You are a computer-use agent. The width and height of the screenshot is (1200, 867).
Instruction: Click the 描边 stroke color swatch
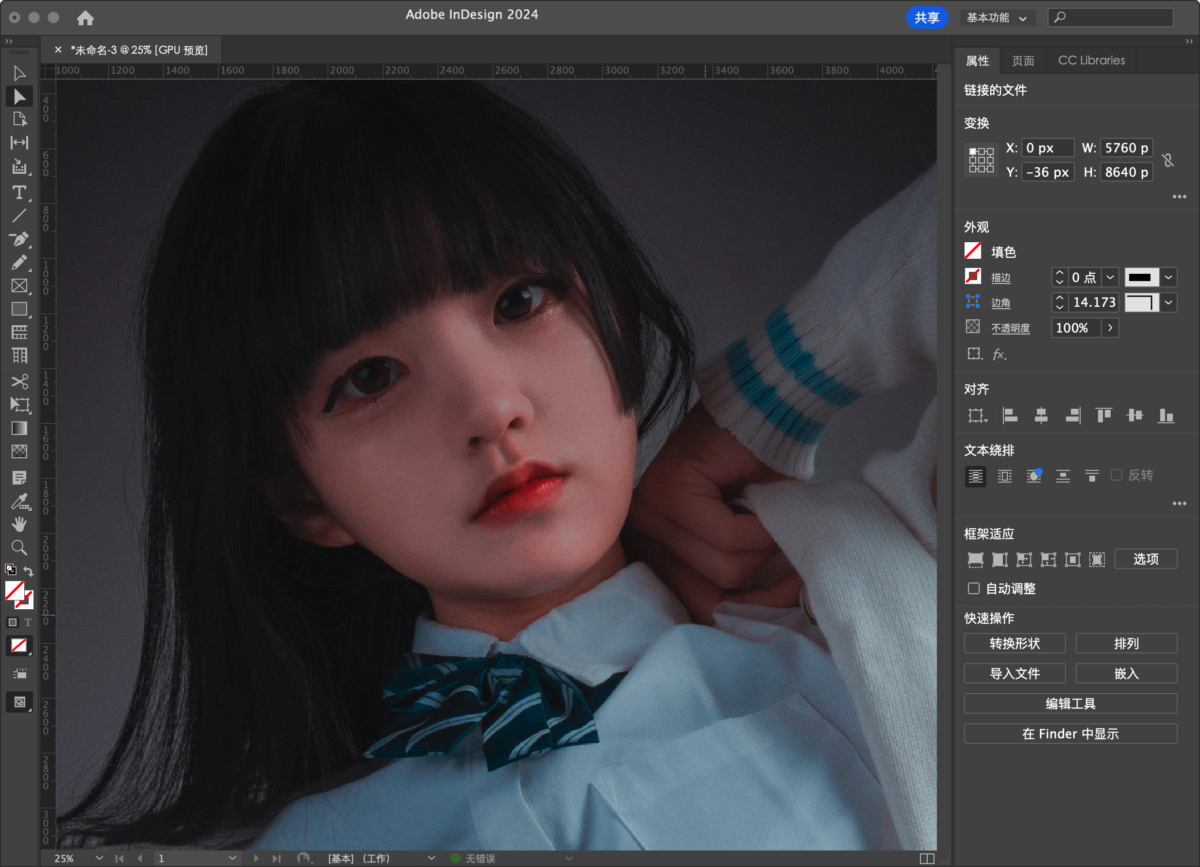click(x=973, y=277)
